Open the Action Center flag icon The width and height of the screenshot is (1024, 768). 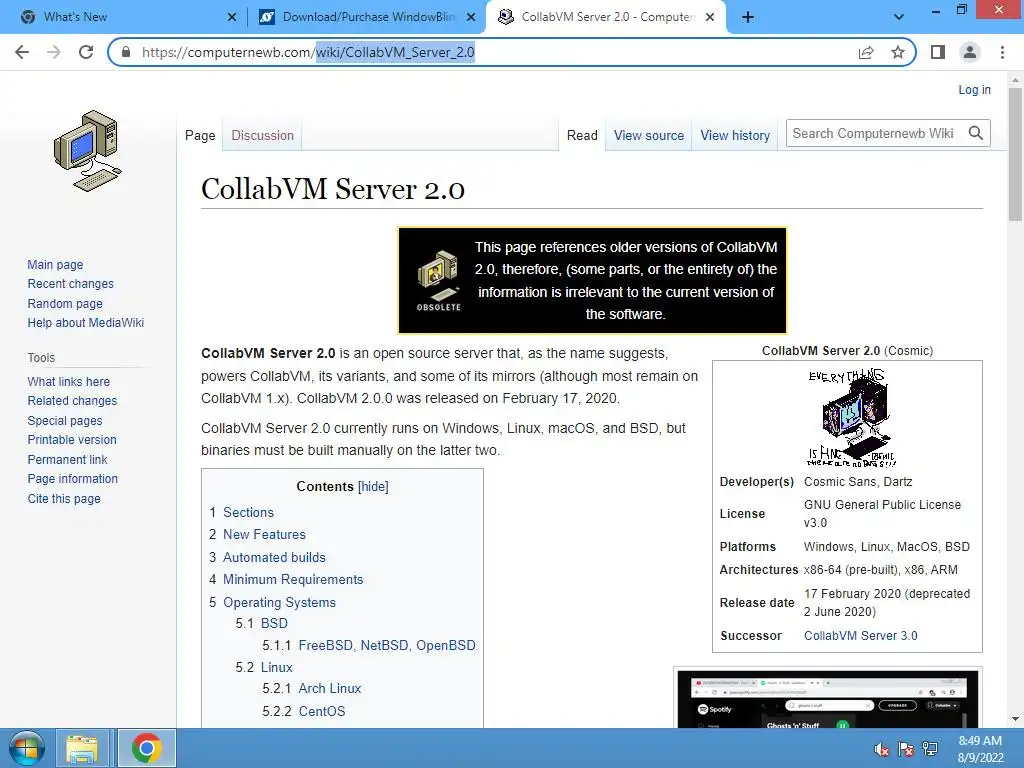click(906, 749)
